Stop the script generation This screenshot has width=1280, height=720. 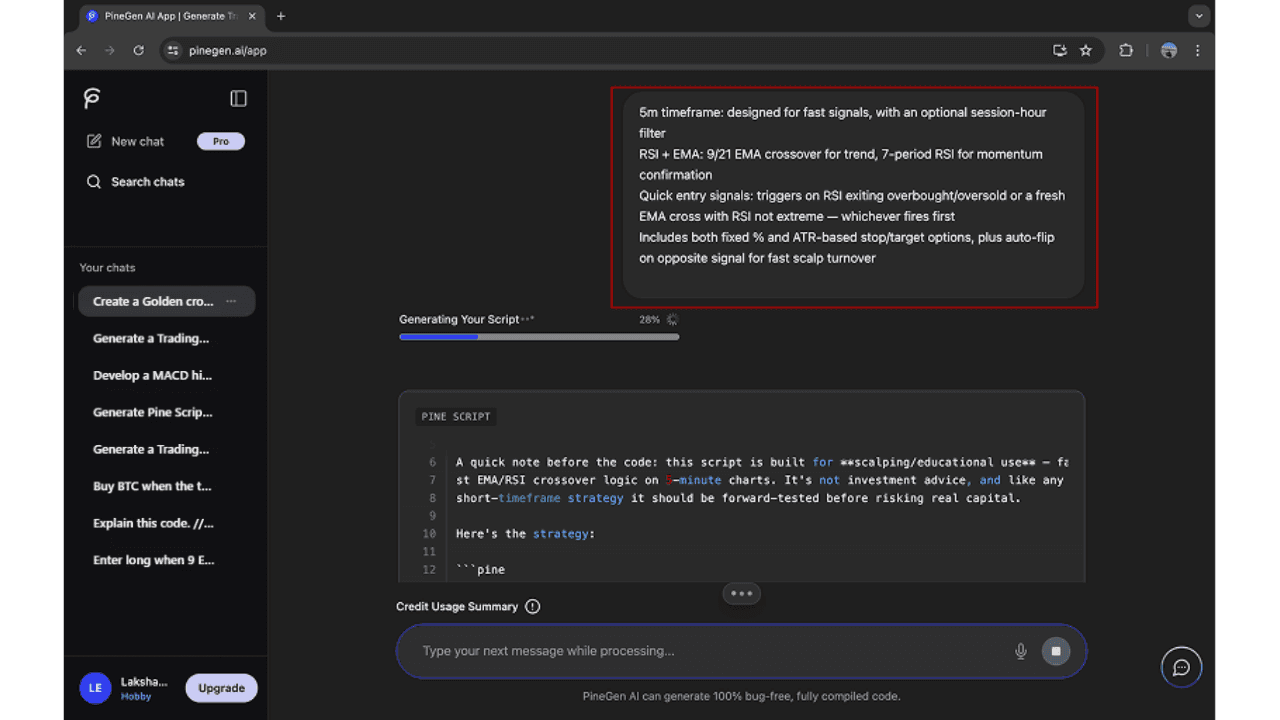(1055, 651)
